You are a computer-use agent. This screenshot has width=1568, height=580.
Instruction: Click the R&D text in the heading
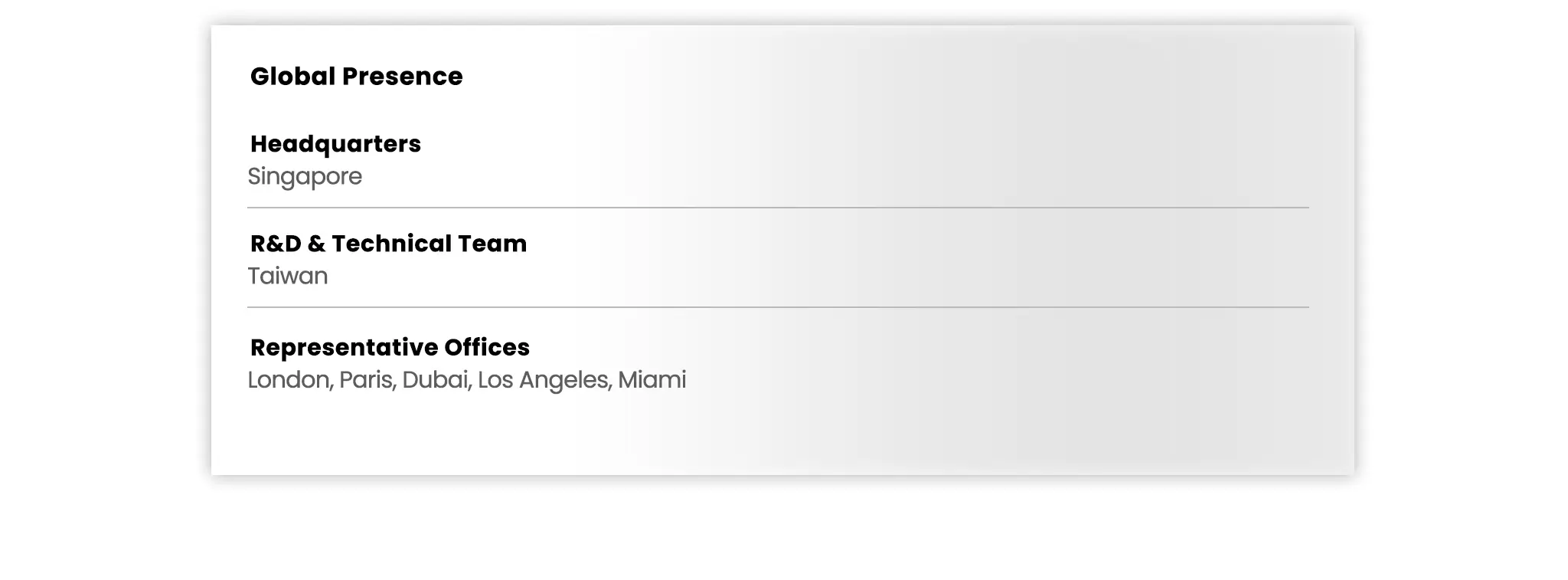click(276, 244)
